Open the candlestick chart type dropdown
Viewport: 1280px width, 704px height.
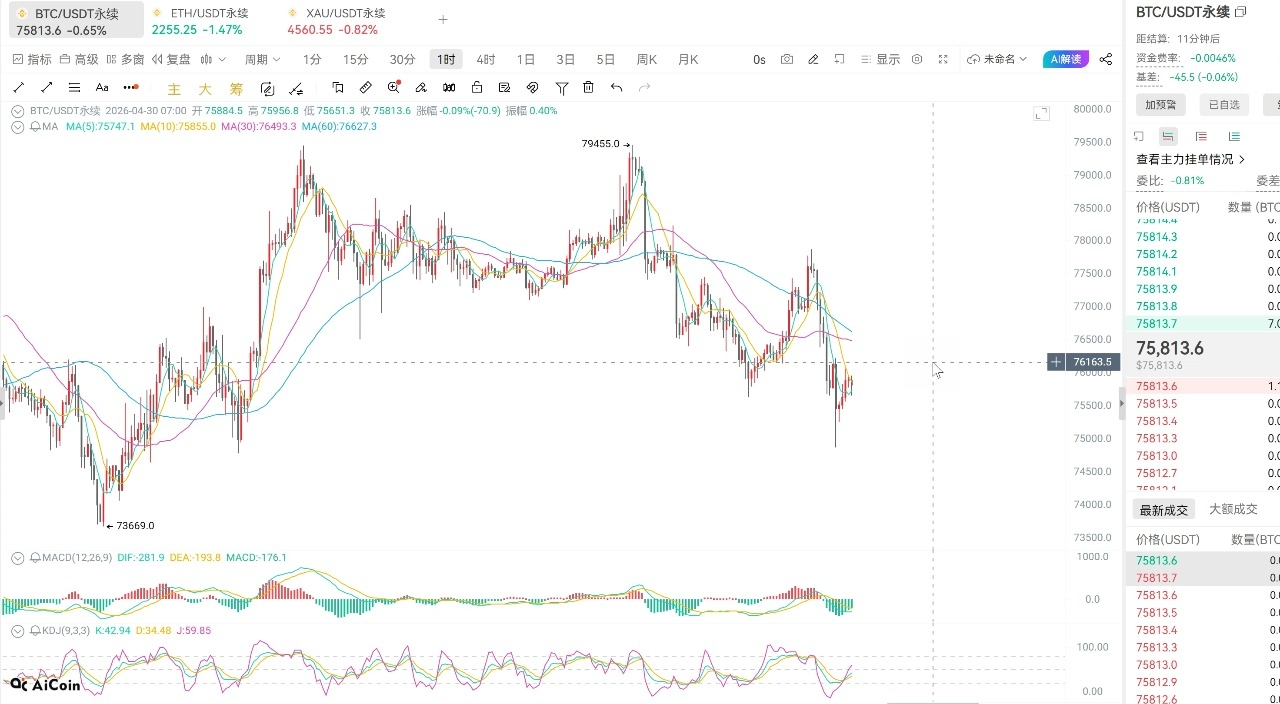(x=213, y=59)
